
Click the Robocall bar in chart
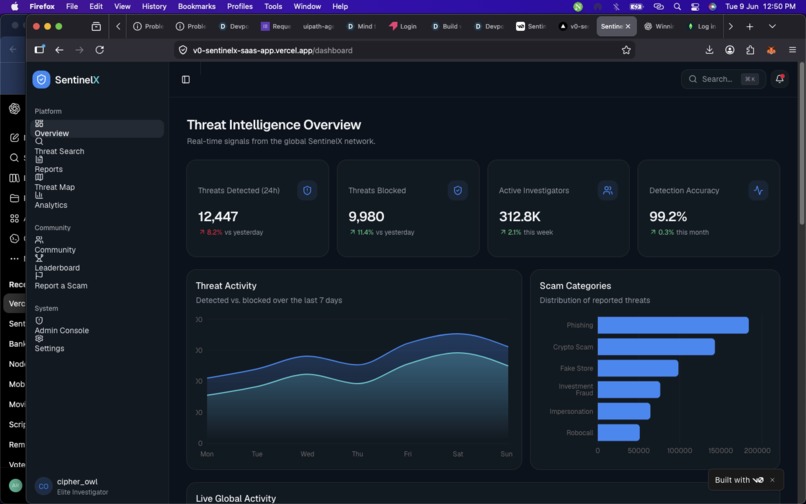coord(618,433)
